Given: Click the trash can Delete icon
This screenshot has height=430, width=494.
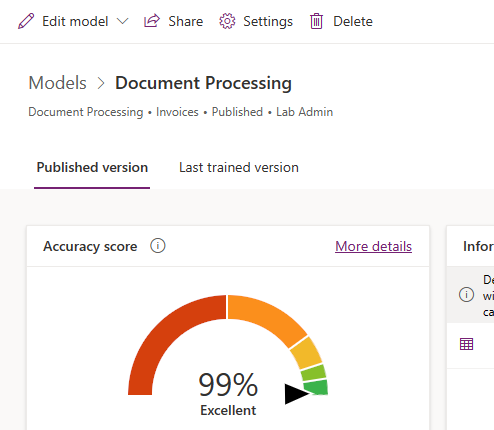Looking at the screenshot, I should click(316, 21).
